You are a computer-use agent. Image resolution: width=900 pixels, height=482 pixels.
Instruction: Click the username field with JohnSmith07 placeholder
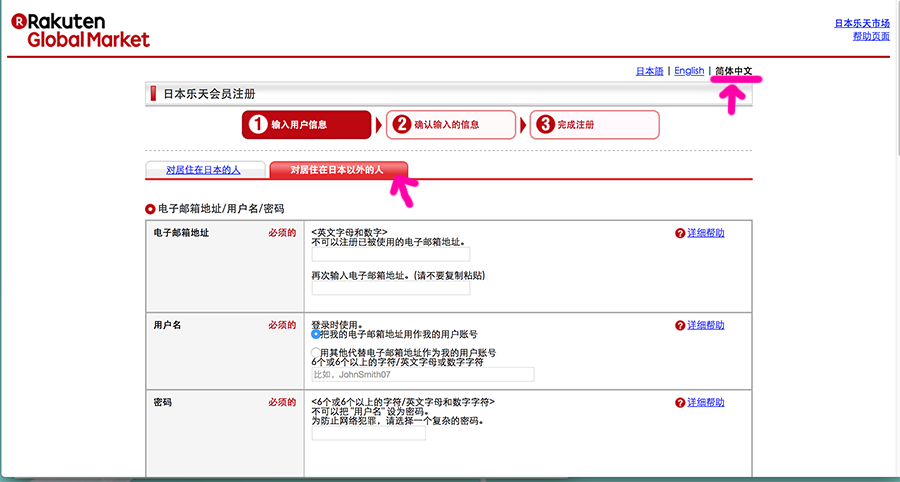tap(423, 375)
